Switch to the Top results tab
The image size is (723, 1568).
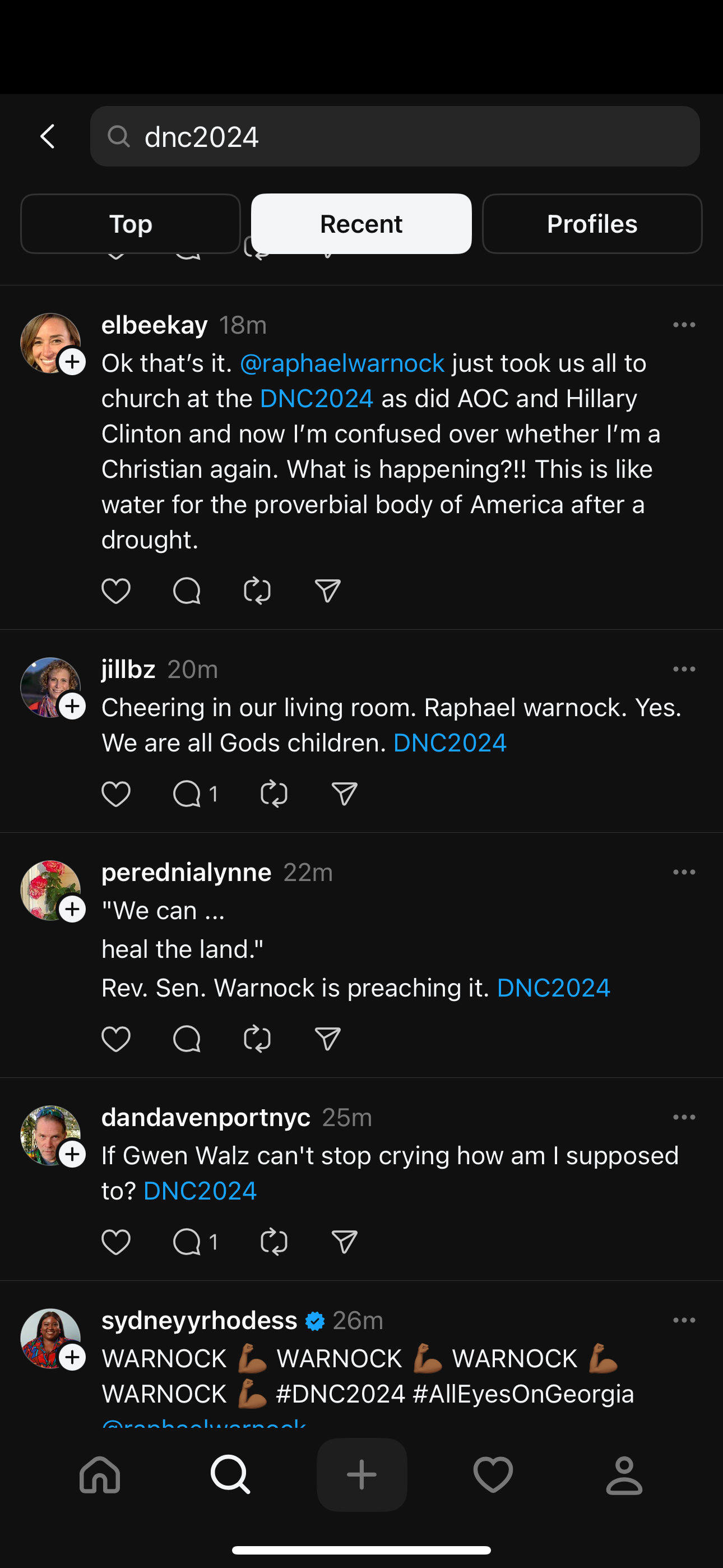pos(130,224)
